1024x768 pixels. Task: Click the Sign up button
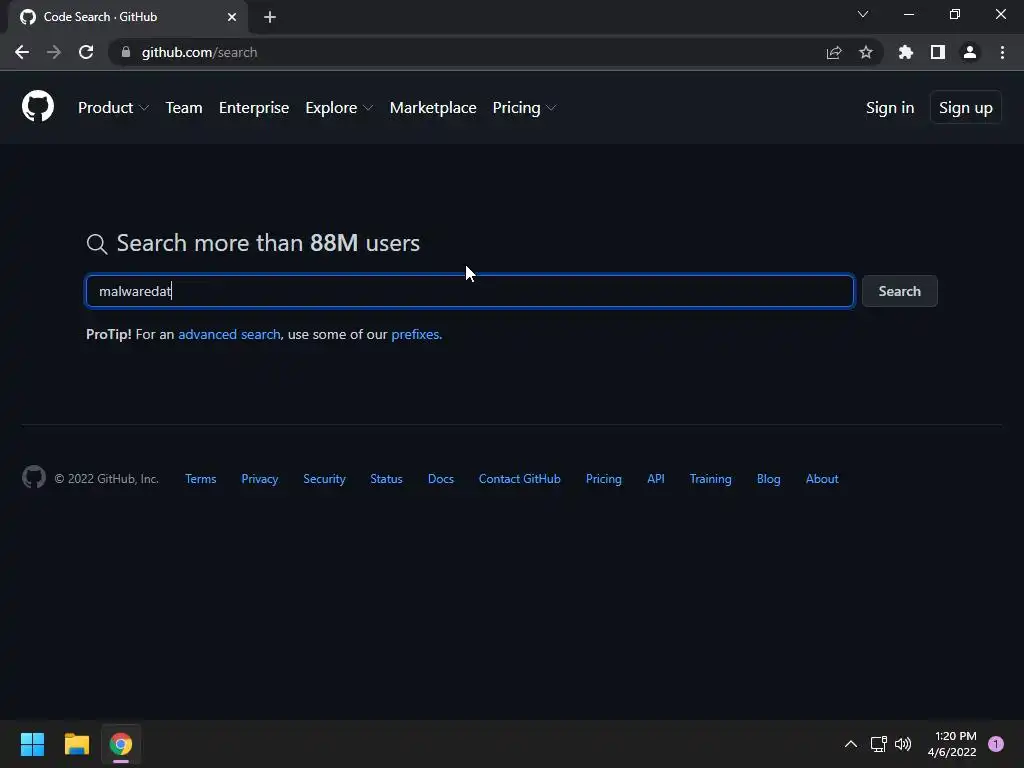pos(965,108)
